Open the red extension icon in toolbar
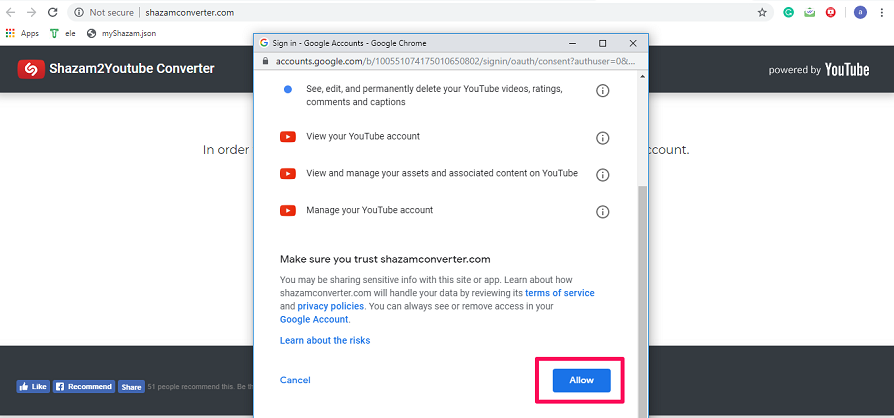894x418 pixels. [x=831, y=12]
